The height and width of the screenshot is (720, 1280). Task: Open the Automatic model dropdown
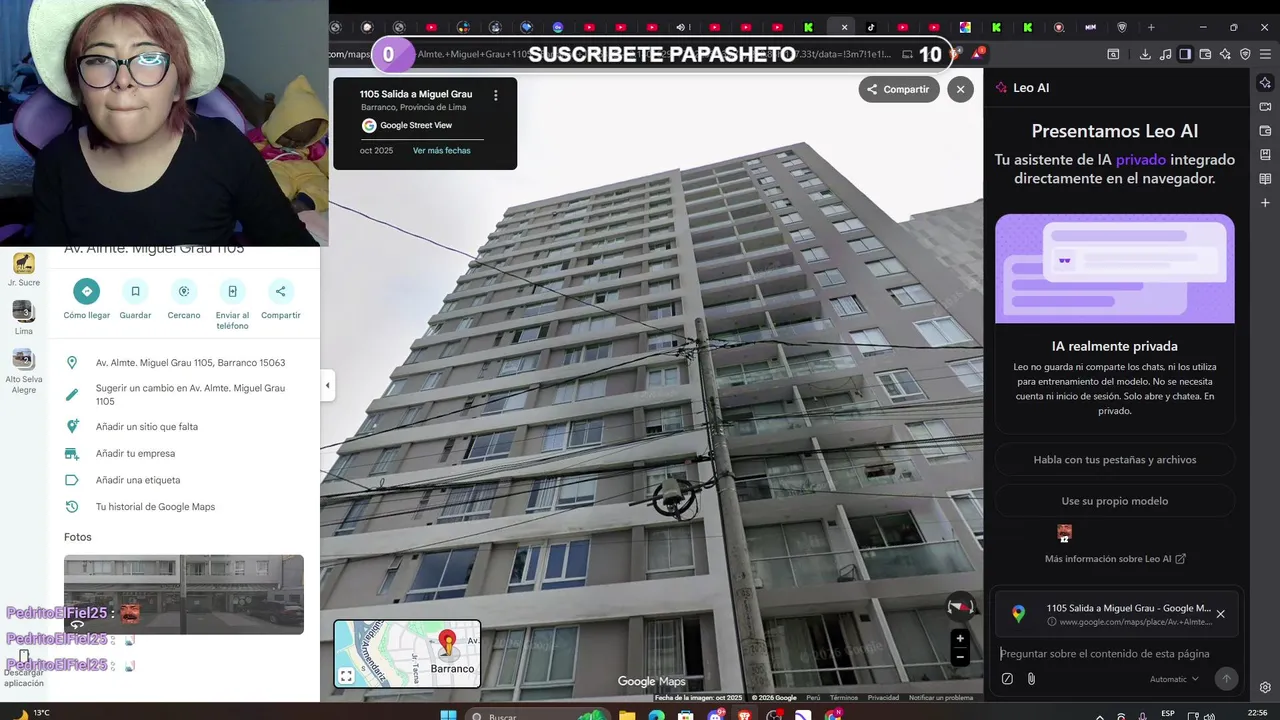tap(1174, 679)
